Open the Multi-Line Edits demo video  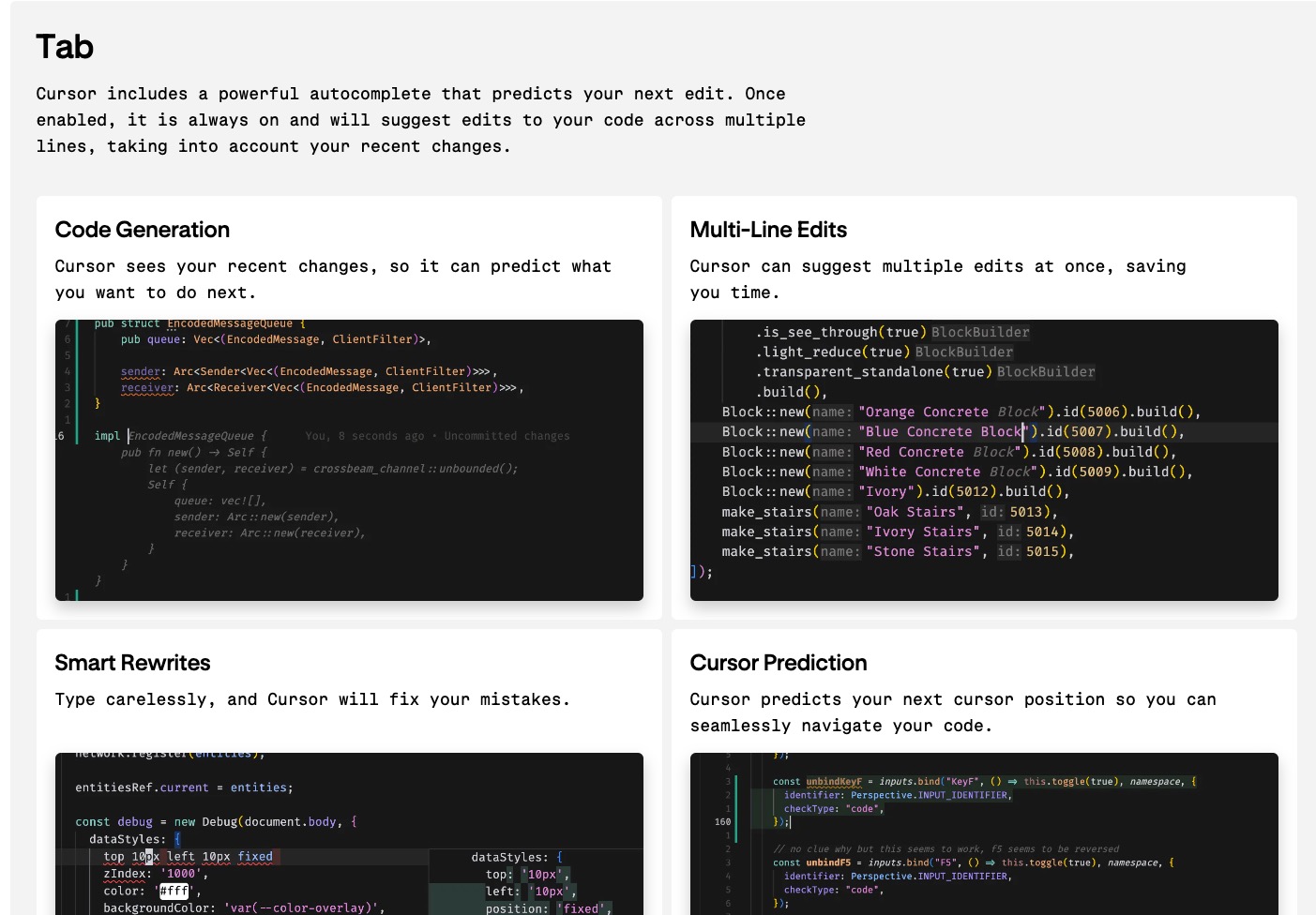[x=984, y=460]
